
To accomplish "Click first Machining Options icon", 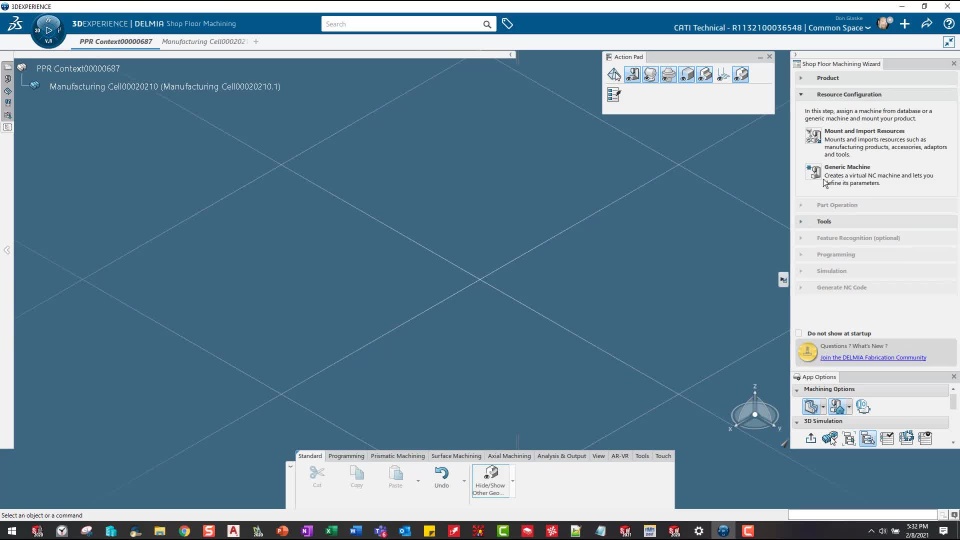I will 811,407.
